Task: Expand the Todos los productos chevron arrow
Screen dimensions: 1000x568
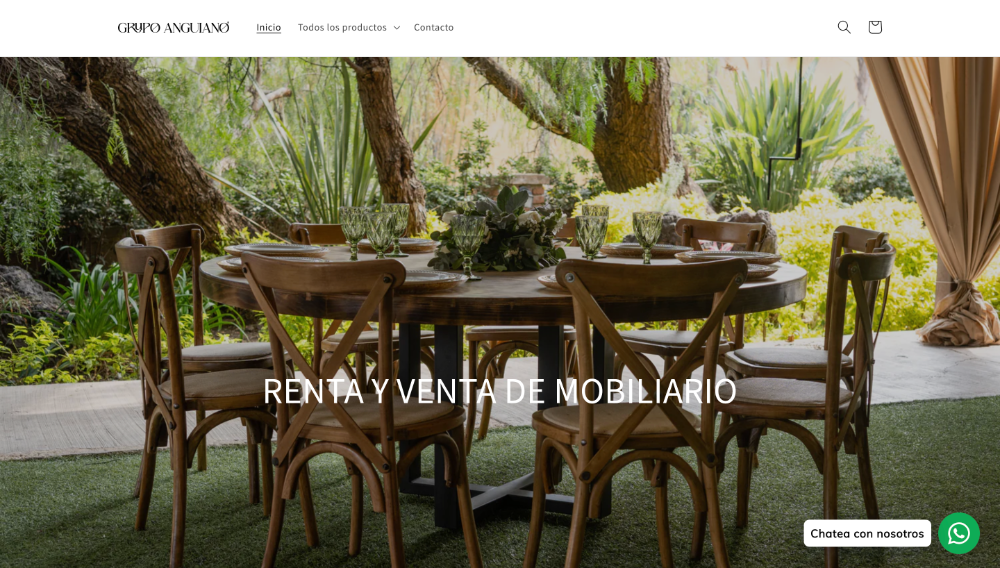Action: 397,27
